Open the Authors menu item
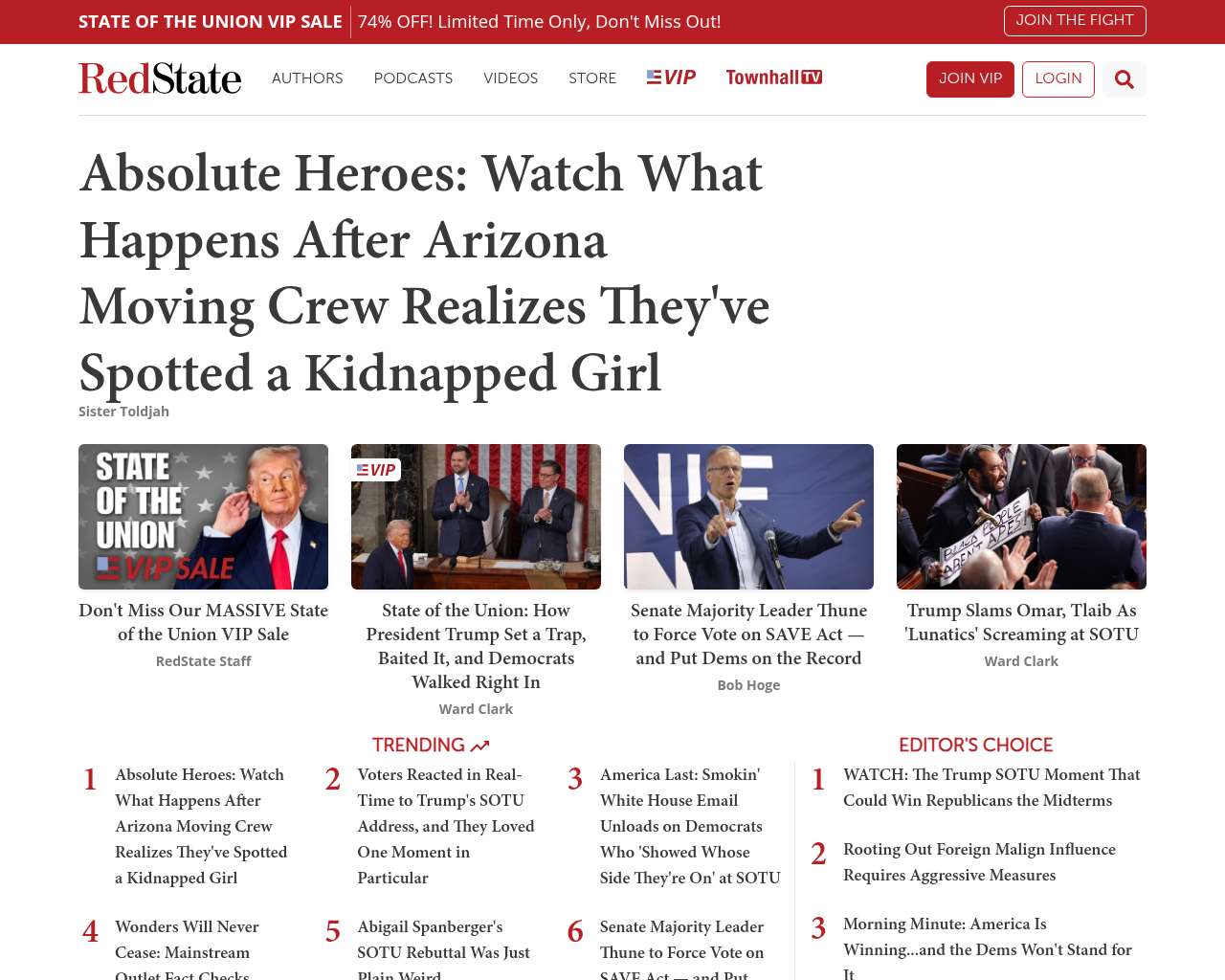Image resolution: width=1225 pixels, height=980 pixels. click(x=307, y=78)
